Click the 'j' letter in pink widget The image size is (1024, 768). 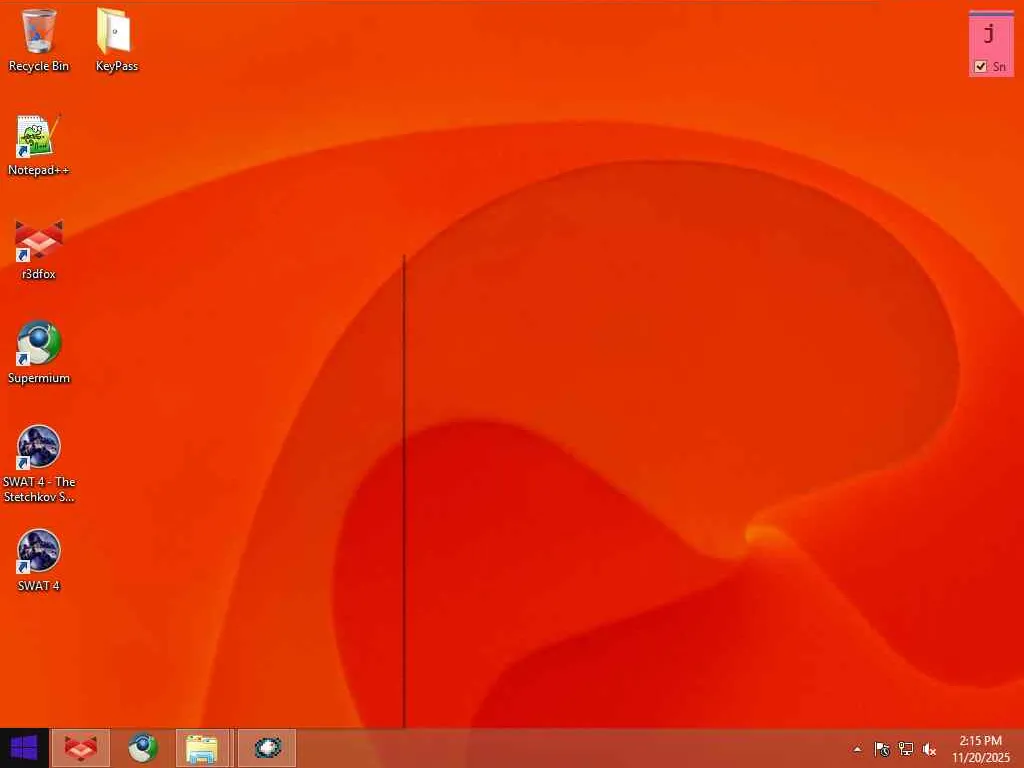[990, 33]
